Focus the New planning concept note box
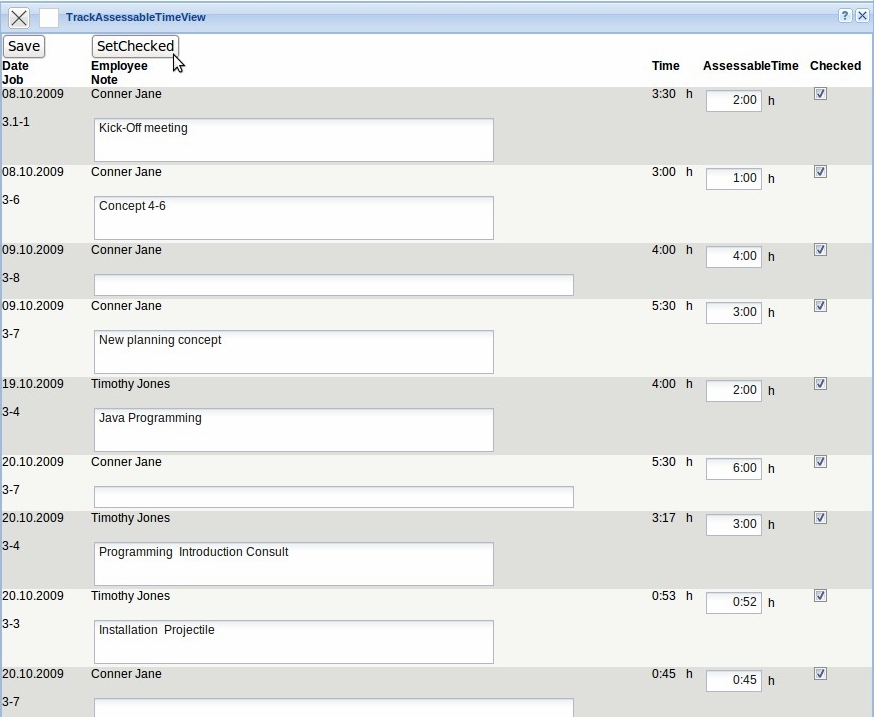Image resolution: width=874 pixels, height=717 pixels. click(x=293, y=352)
